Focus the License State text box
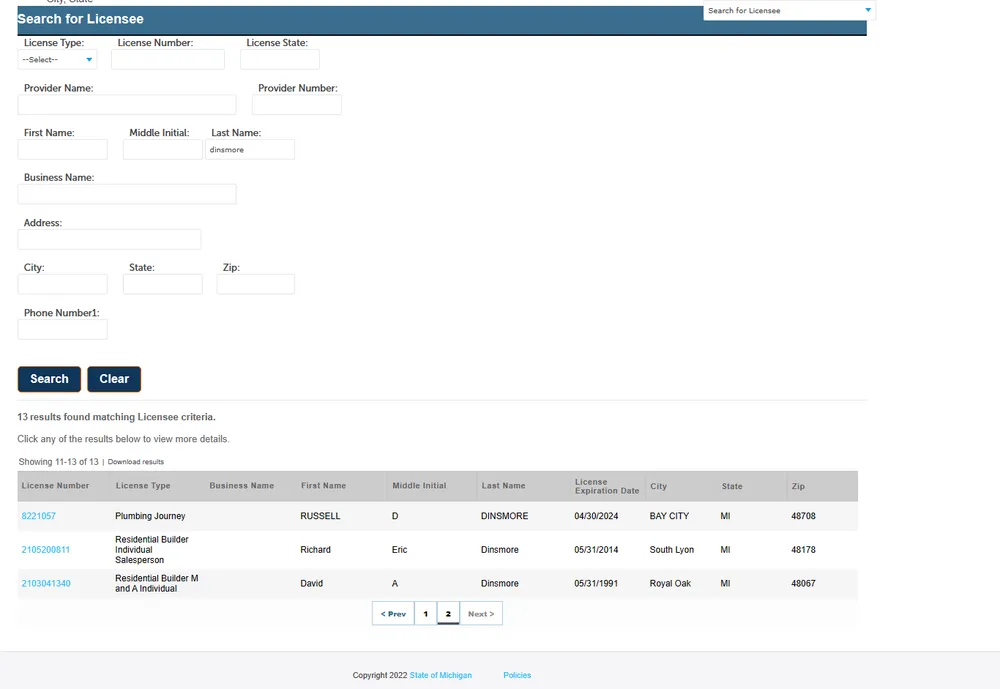 pos(279,60)
